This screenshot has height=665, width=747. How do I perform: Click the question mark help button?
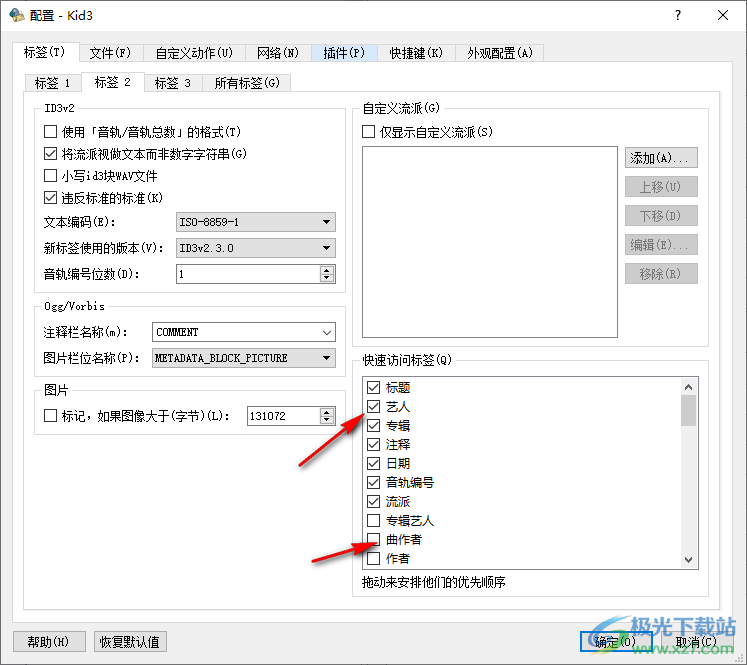click(677, 16)
